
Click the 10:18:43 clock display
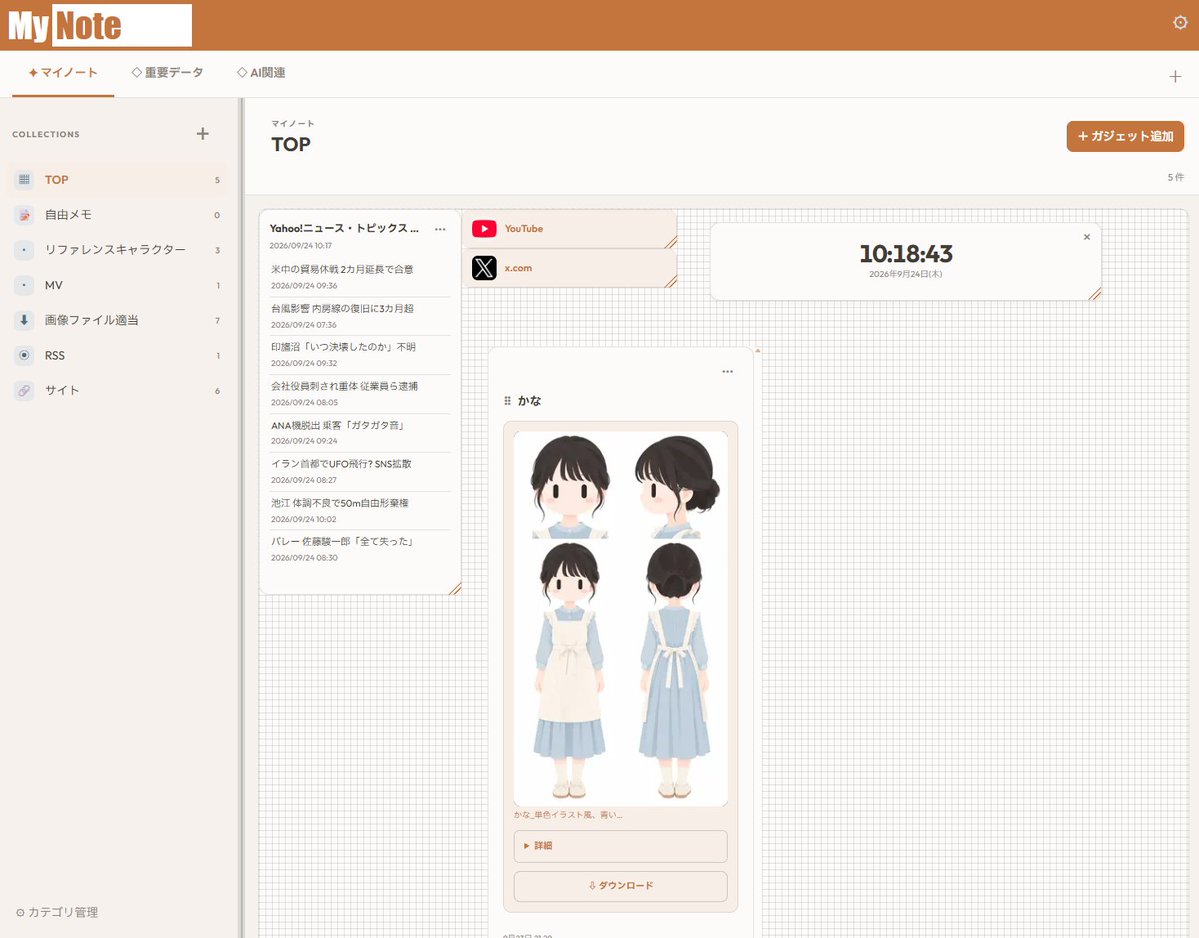pos(905,254)
